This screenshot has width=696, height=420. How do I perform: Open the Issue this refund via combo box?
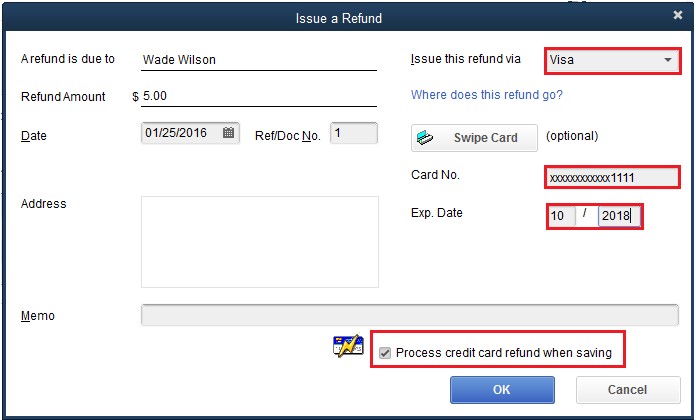click(613, 60)
